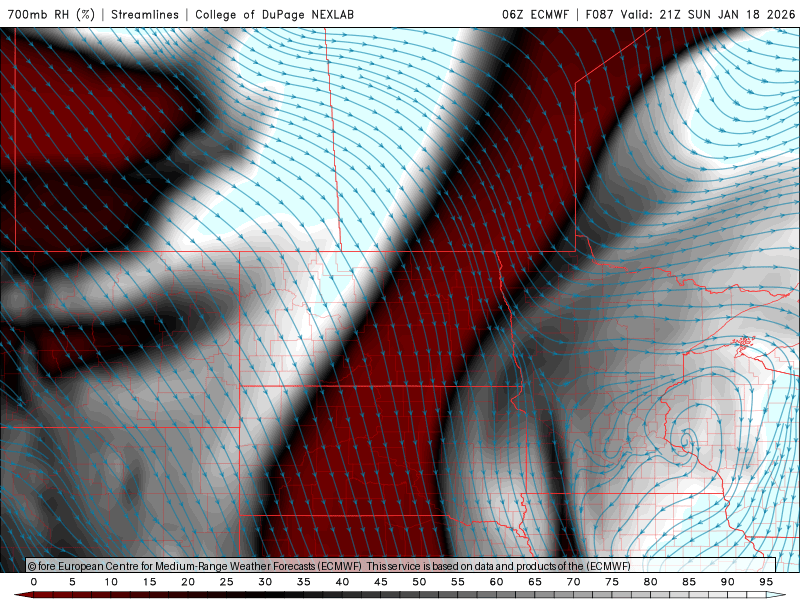Click "College of DuPage NEXLAB" header text
The width and height of the screenshot is (800, 600).
tap(274, 14)
